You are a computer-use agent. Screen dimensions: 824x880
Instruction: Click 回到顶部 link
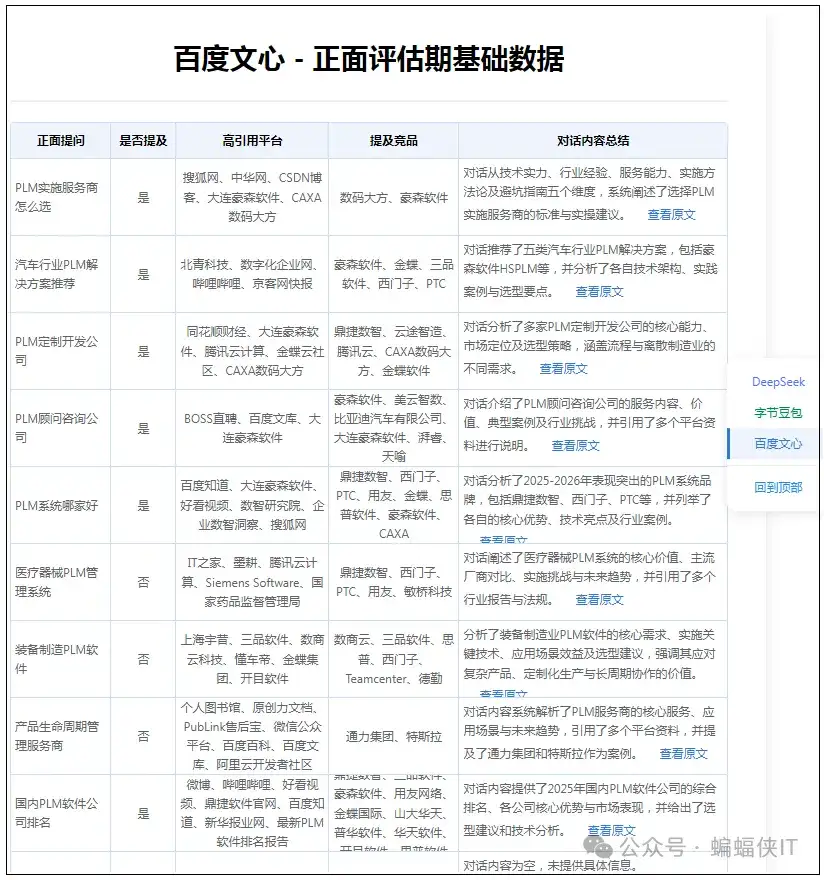click(778, 487)
